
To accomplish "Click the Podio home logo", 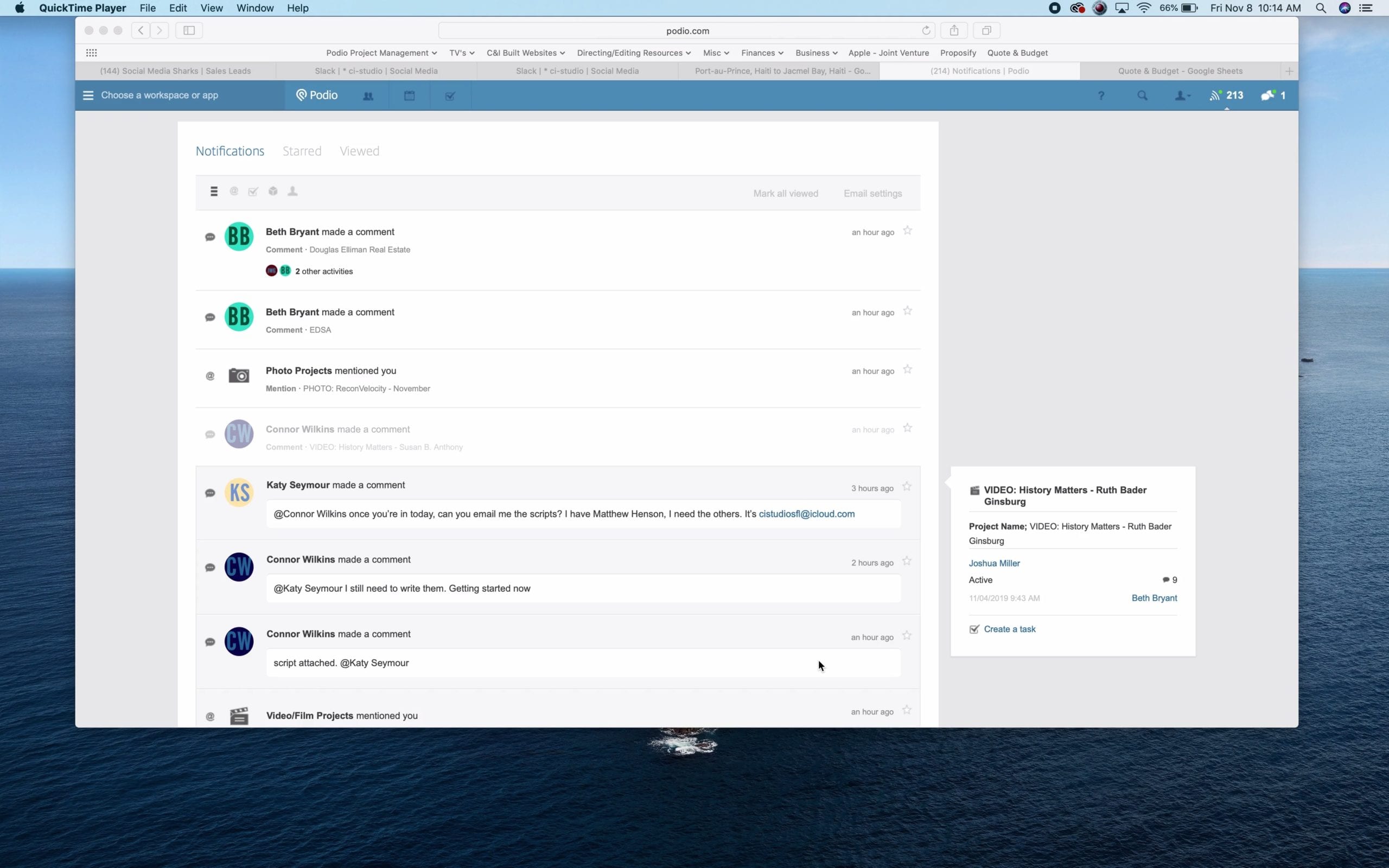I will pos(317,95).
